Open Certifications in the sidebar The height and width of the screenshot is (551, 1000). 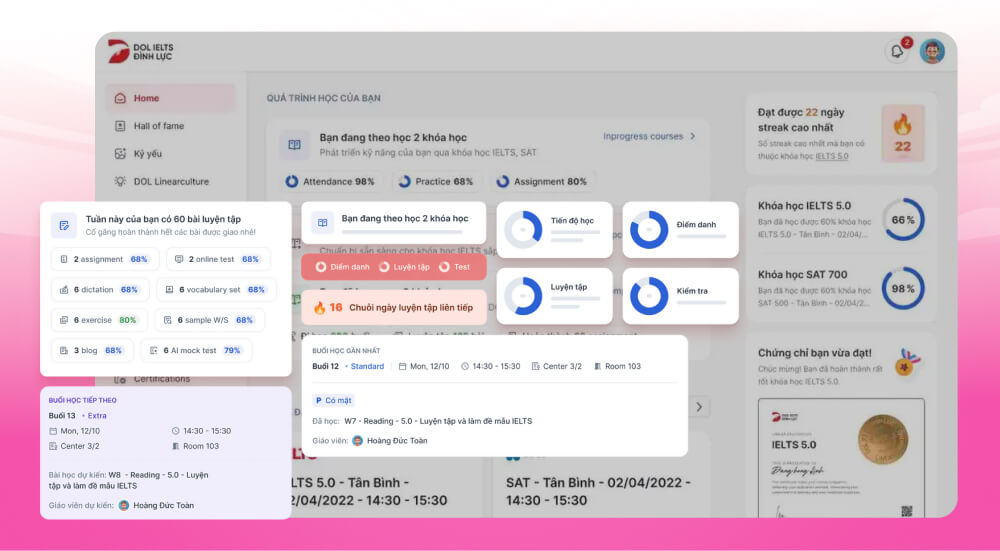(152, 379)
